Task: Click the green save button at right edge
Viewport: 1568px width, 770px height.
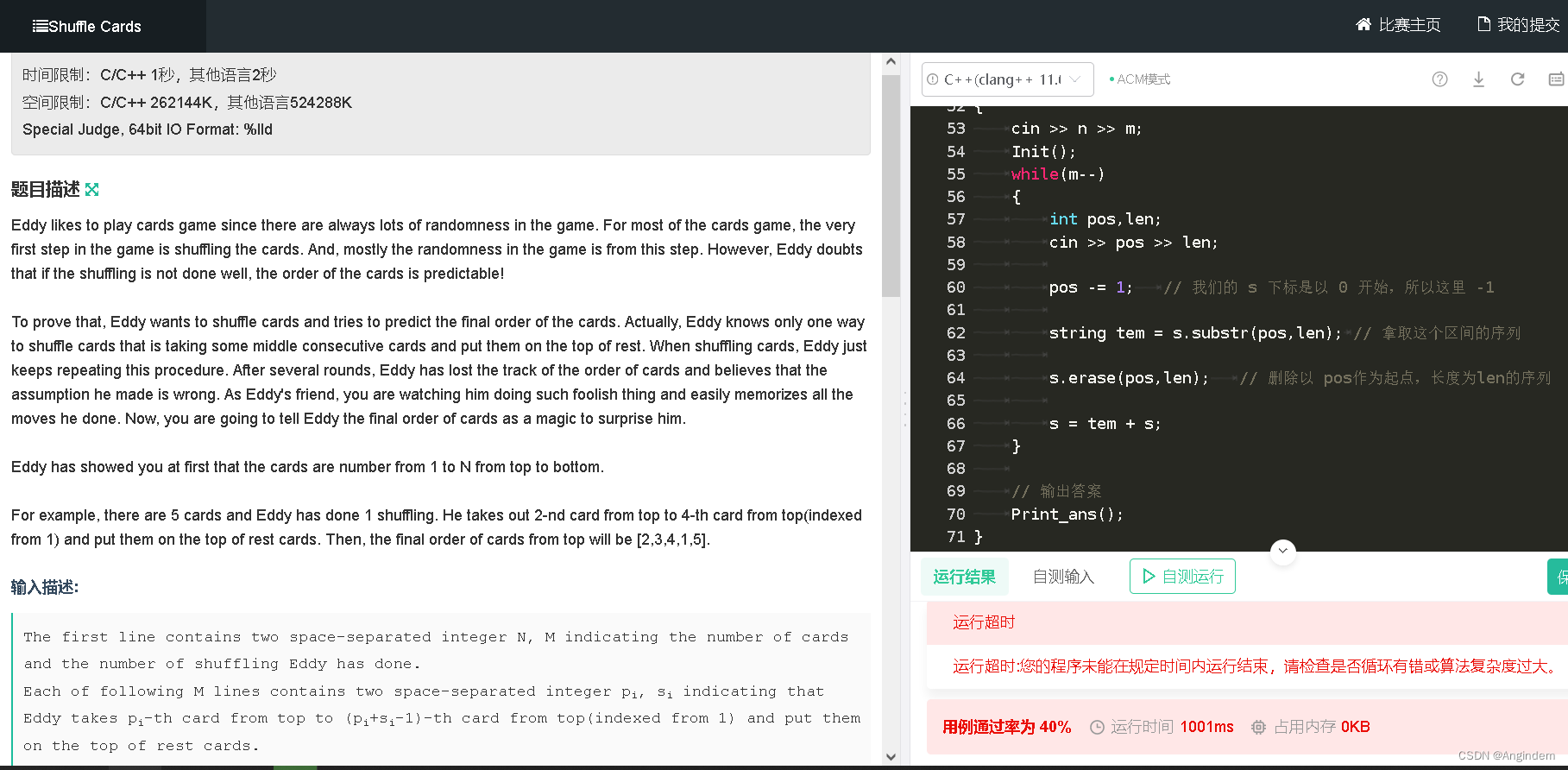Action: pos(1559,577)
